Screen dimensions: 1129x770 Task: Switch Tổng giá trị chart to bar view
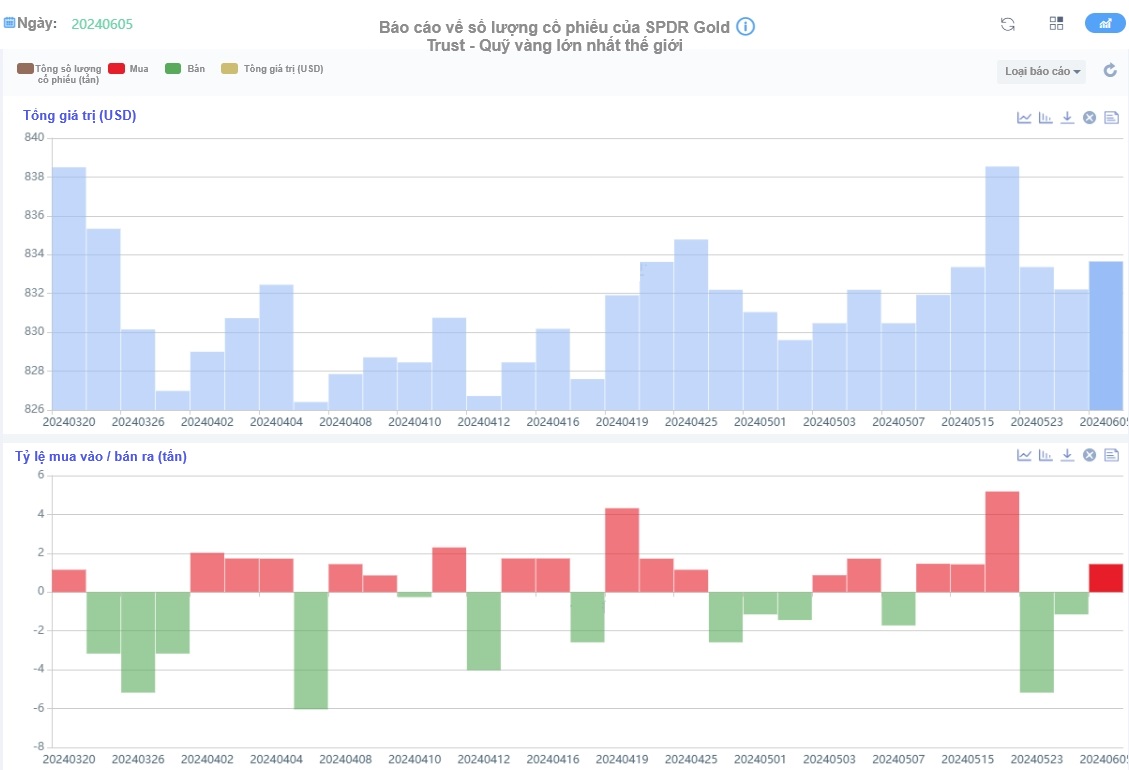click(1045, 117)
